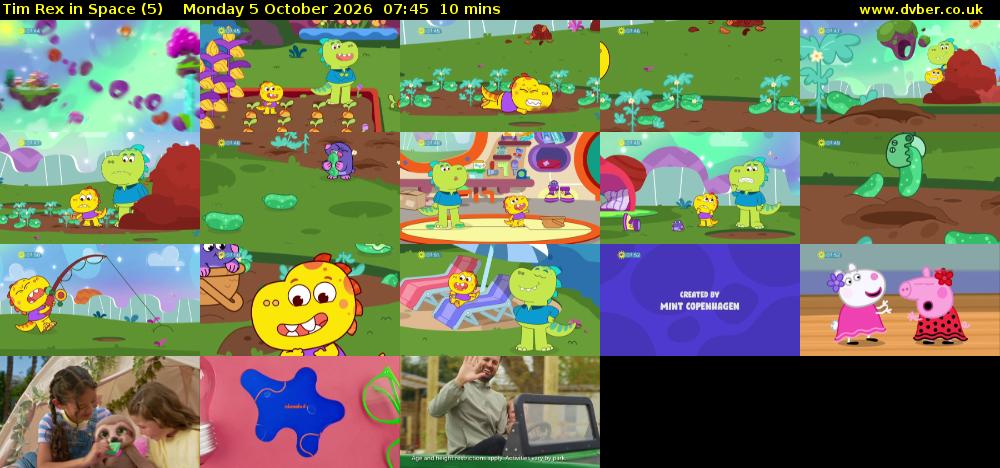Select thumbnail of purple creature holding plant
Screen dimensions: 1000x468
(300, 188)
